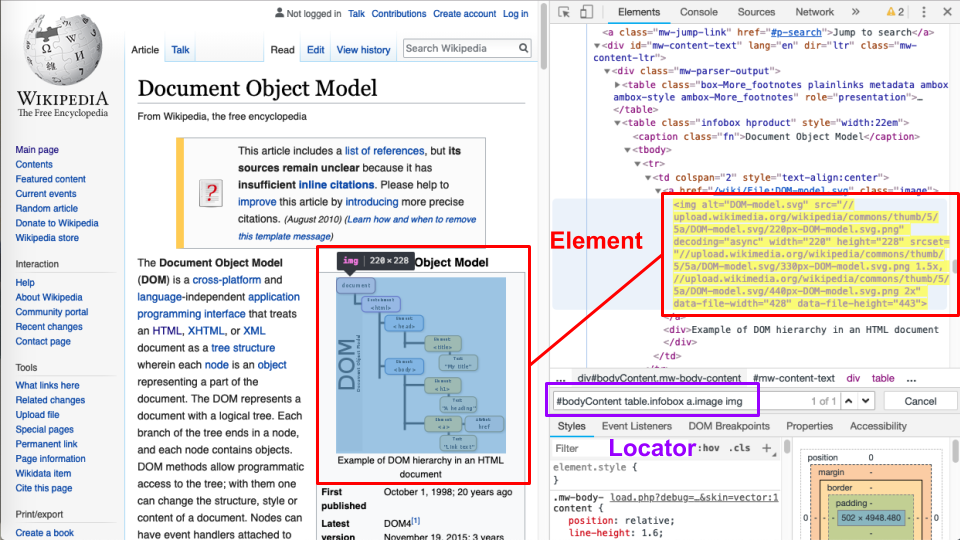Show more DevTools tabs chevron
This screenshot has width=960, height=540.
coord(855,12)
